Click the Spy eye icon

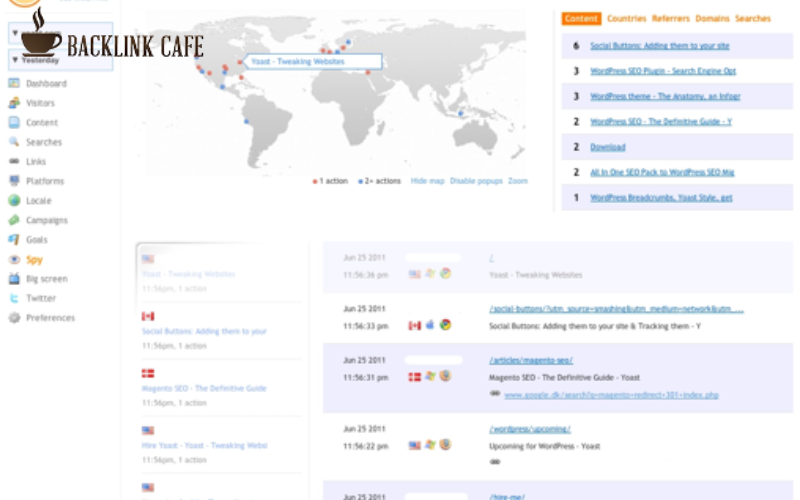14,259
